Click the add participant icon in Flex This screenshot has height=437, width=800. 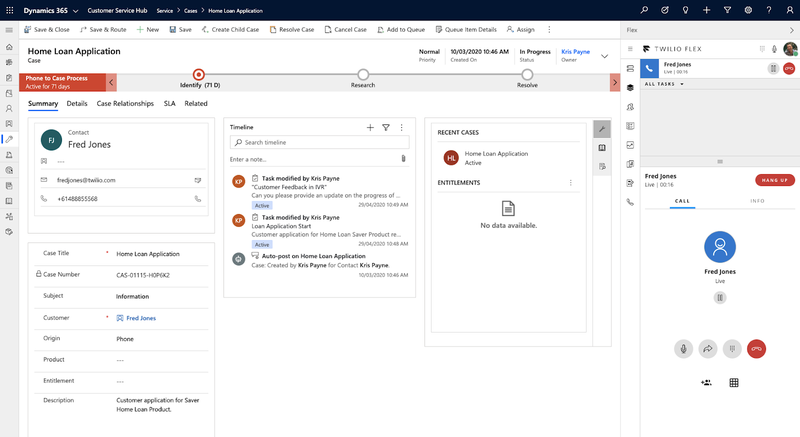coord(706,382)
